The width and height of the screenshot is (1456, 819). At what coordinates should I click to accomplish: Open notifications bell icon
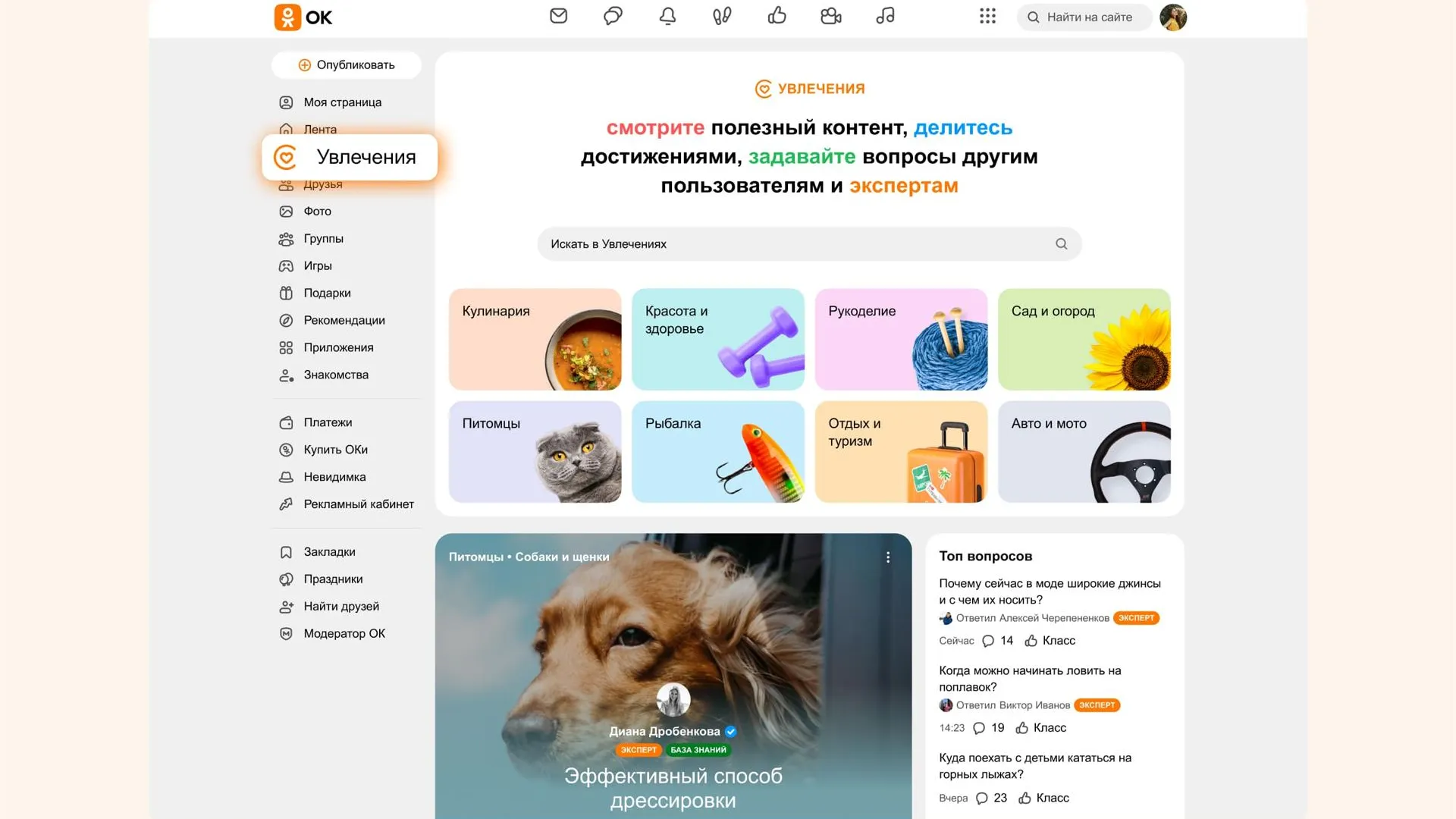[x=667, y=16]
